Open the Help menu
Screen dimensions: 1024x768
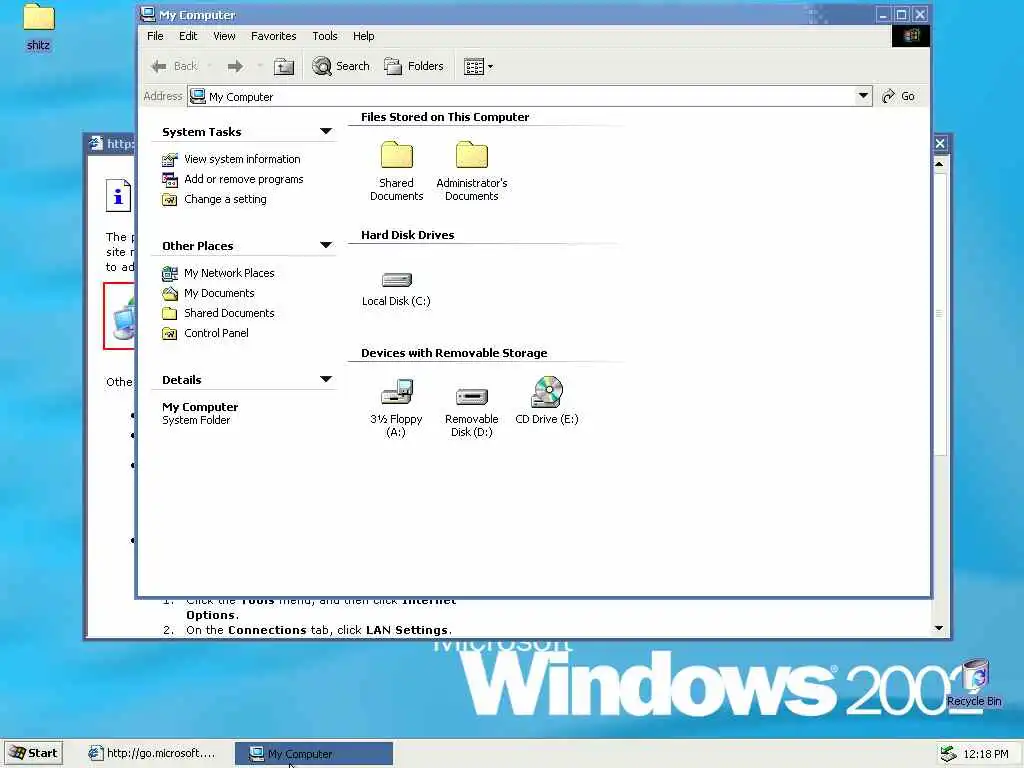(x=364, y=36)
